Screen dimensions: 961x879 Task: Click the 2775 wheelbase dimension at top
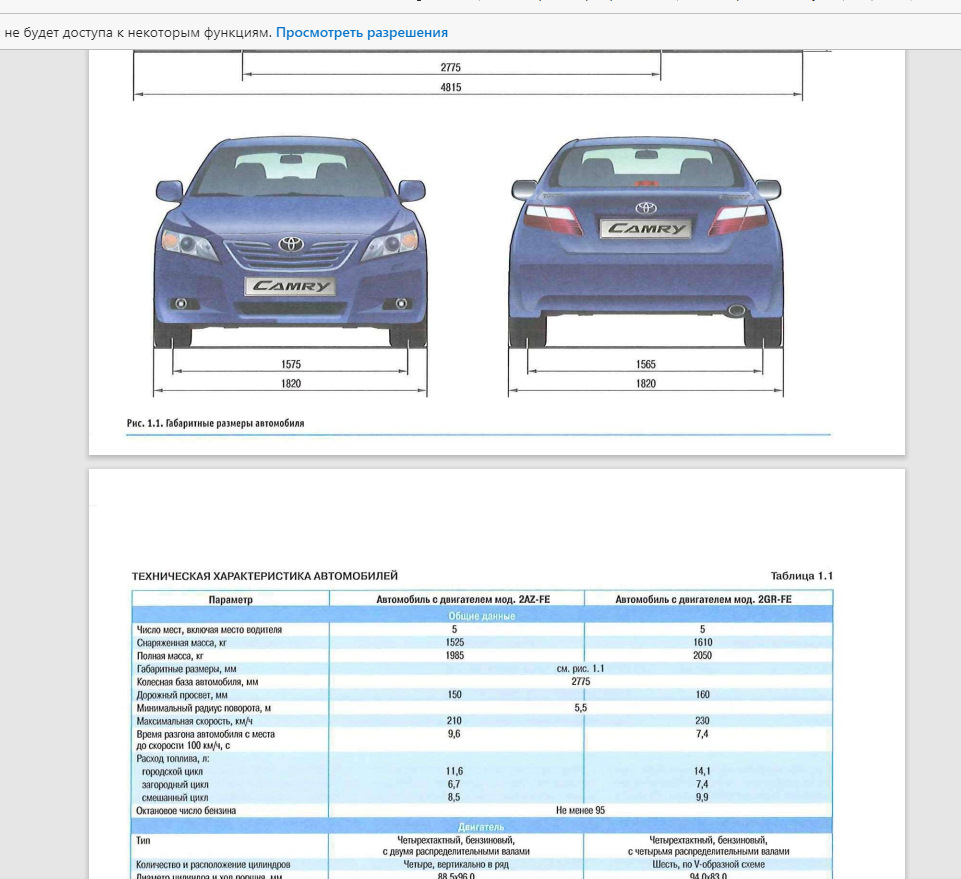click(451, 68)
